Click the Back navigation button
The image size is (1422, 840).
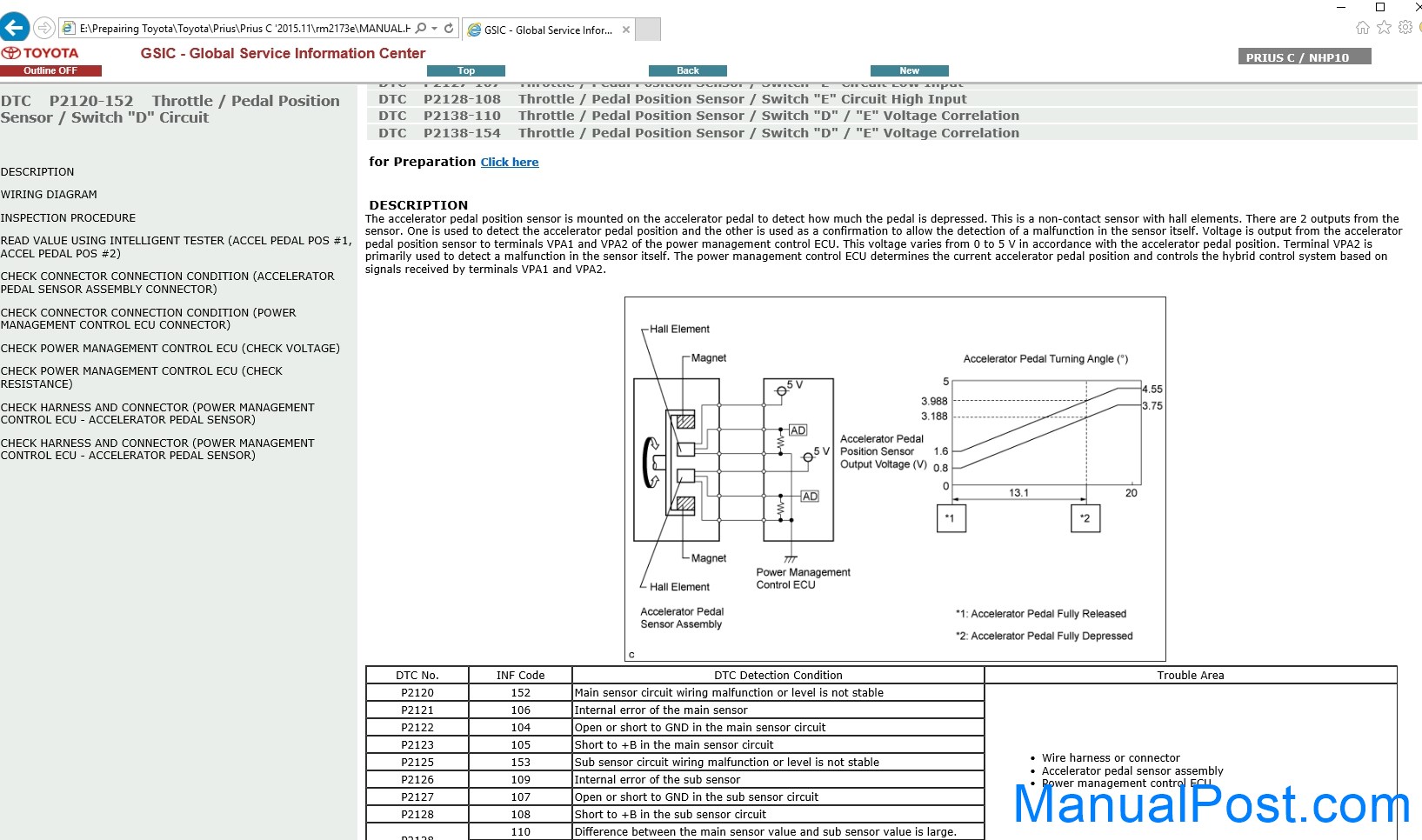pos(688,70)
